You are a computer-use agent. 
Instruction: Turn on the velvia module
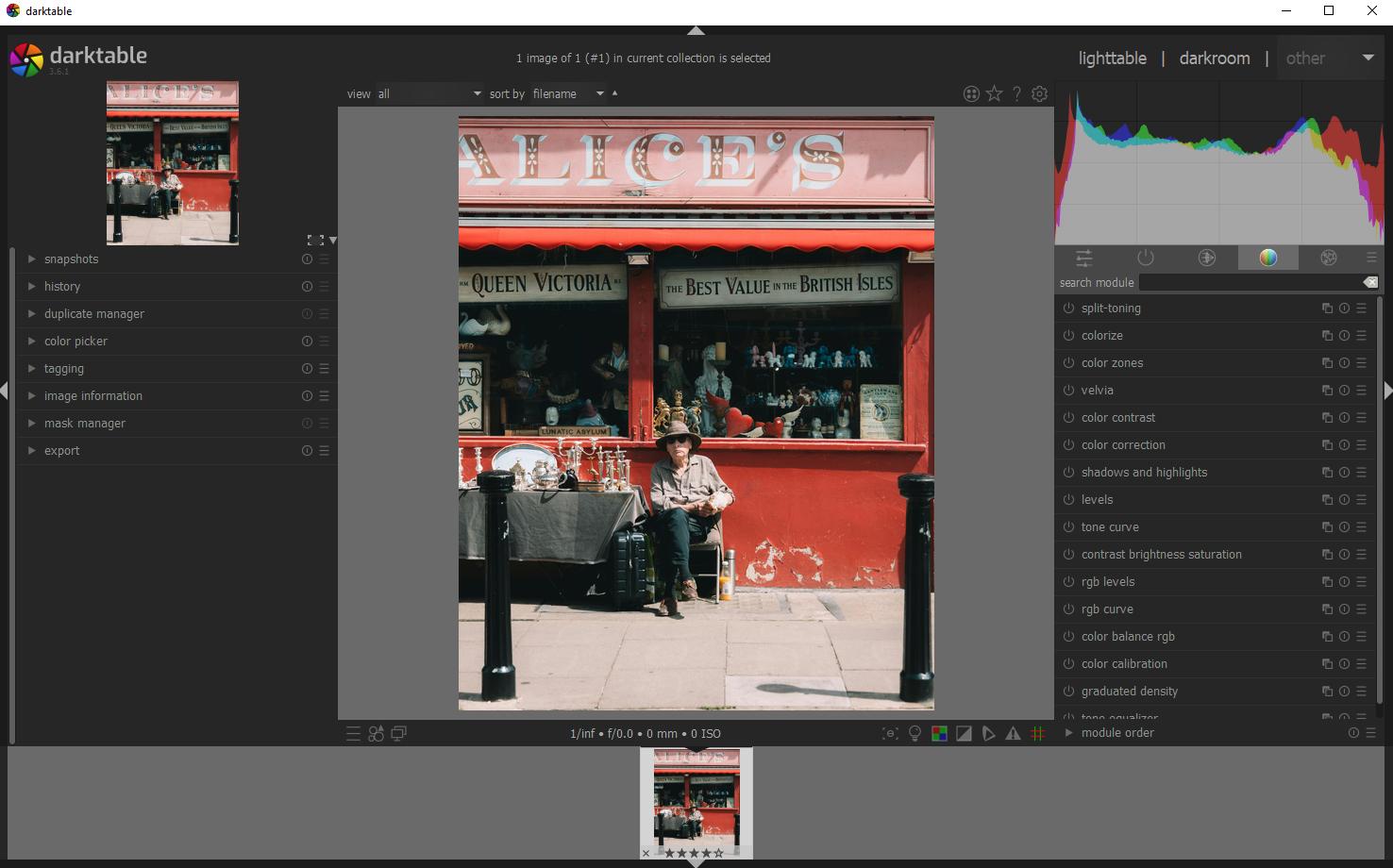point(1067,390)
